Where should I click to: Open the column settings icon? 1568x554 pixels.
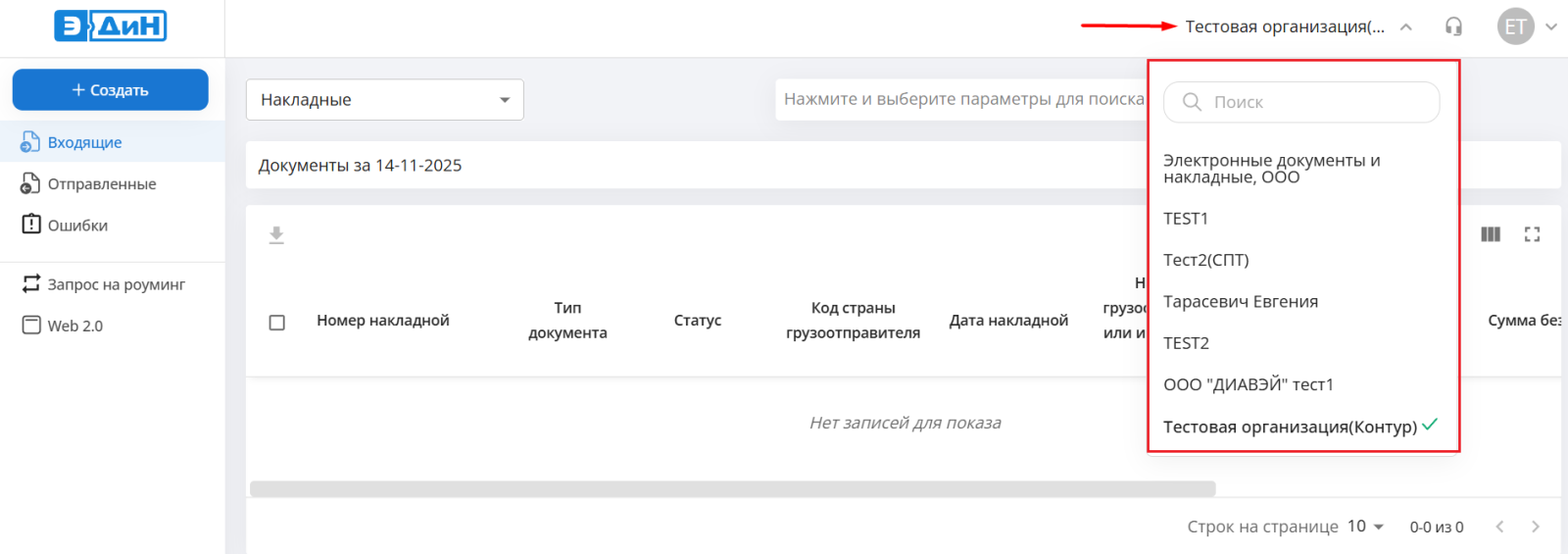click(x=1490, y=234)
